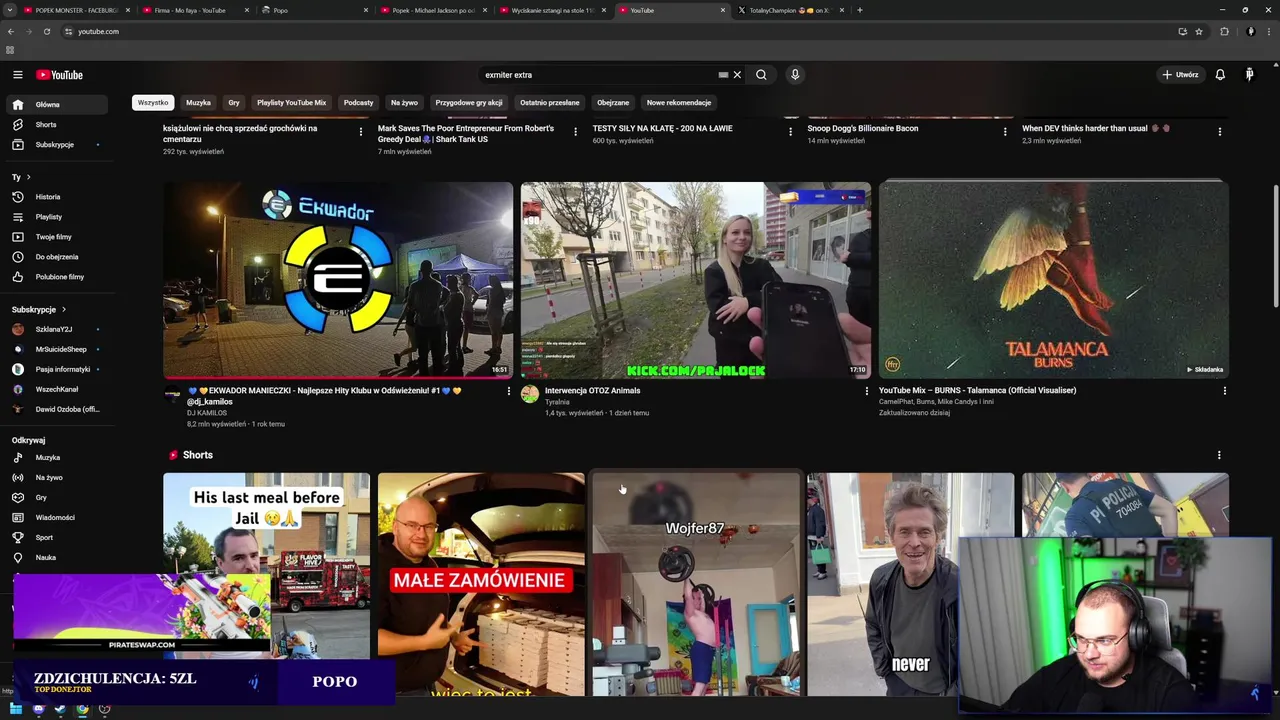1280x720 pixels.
Task: Open SzklanaY2J channel subscription
Action: pos(58,329)
